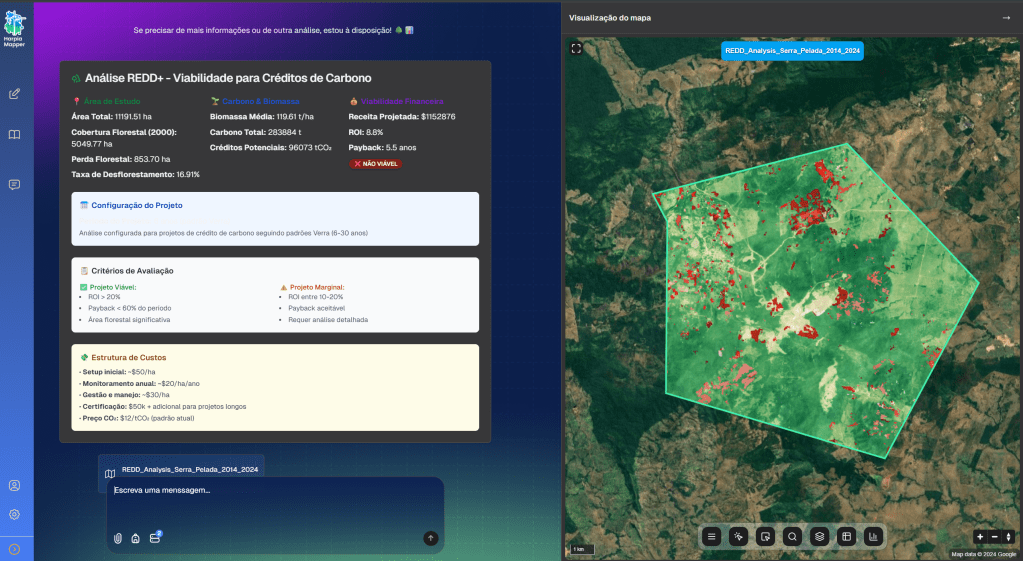Collapse the map panel with the top arrow
Viewport: 1023px width, 561px height.
[x=1006, y=18]
